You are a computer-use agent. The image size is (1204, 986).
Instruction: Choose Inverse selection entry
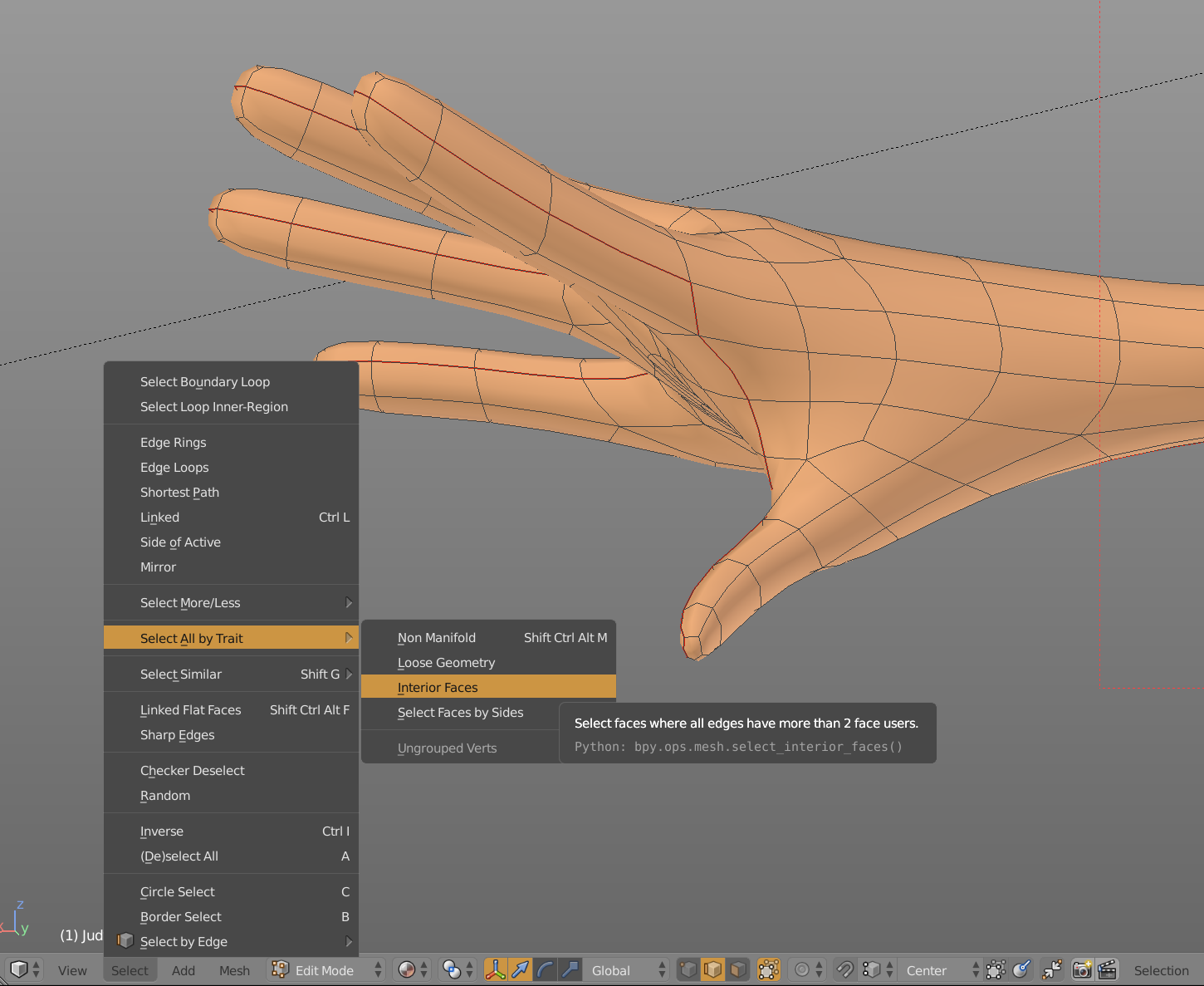[x=231, y=831]
